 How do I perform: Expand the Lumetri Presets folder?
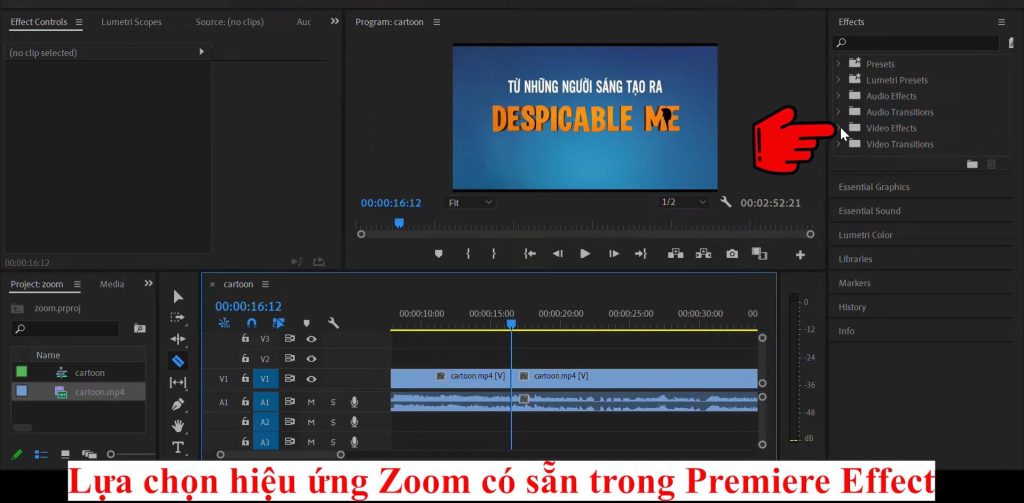click(x=839, y=79)
